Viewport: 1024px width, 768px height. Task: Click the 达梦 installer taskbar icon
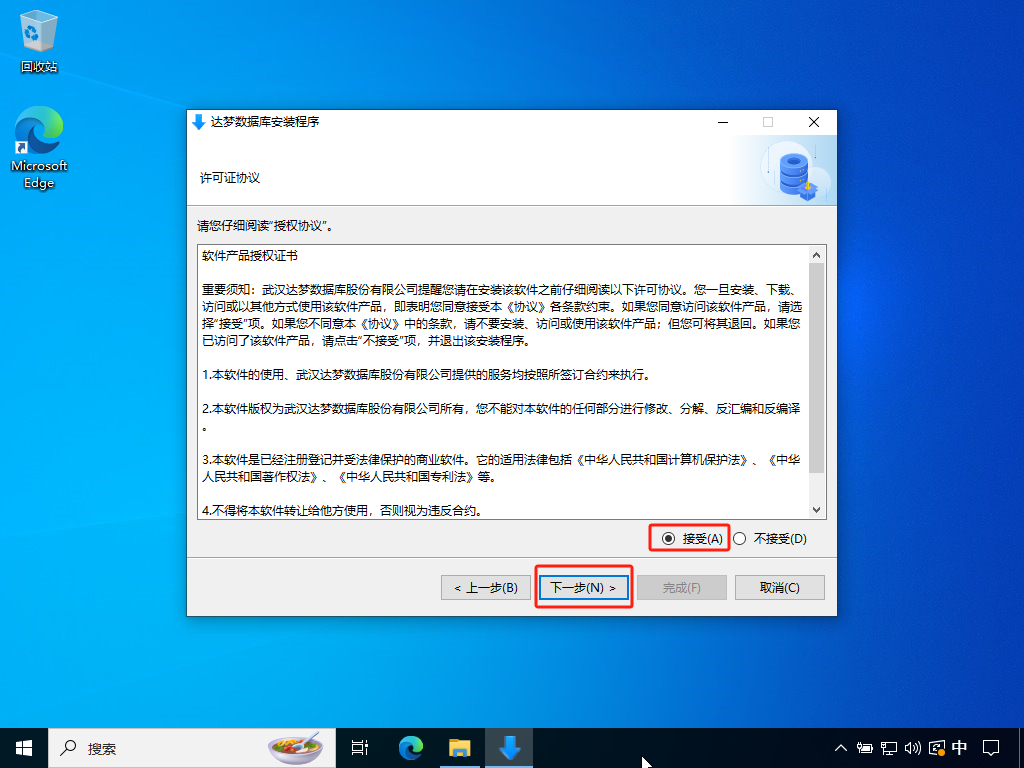click(509, 748)
